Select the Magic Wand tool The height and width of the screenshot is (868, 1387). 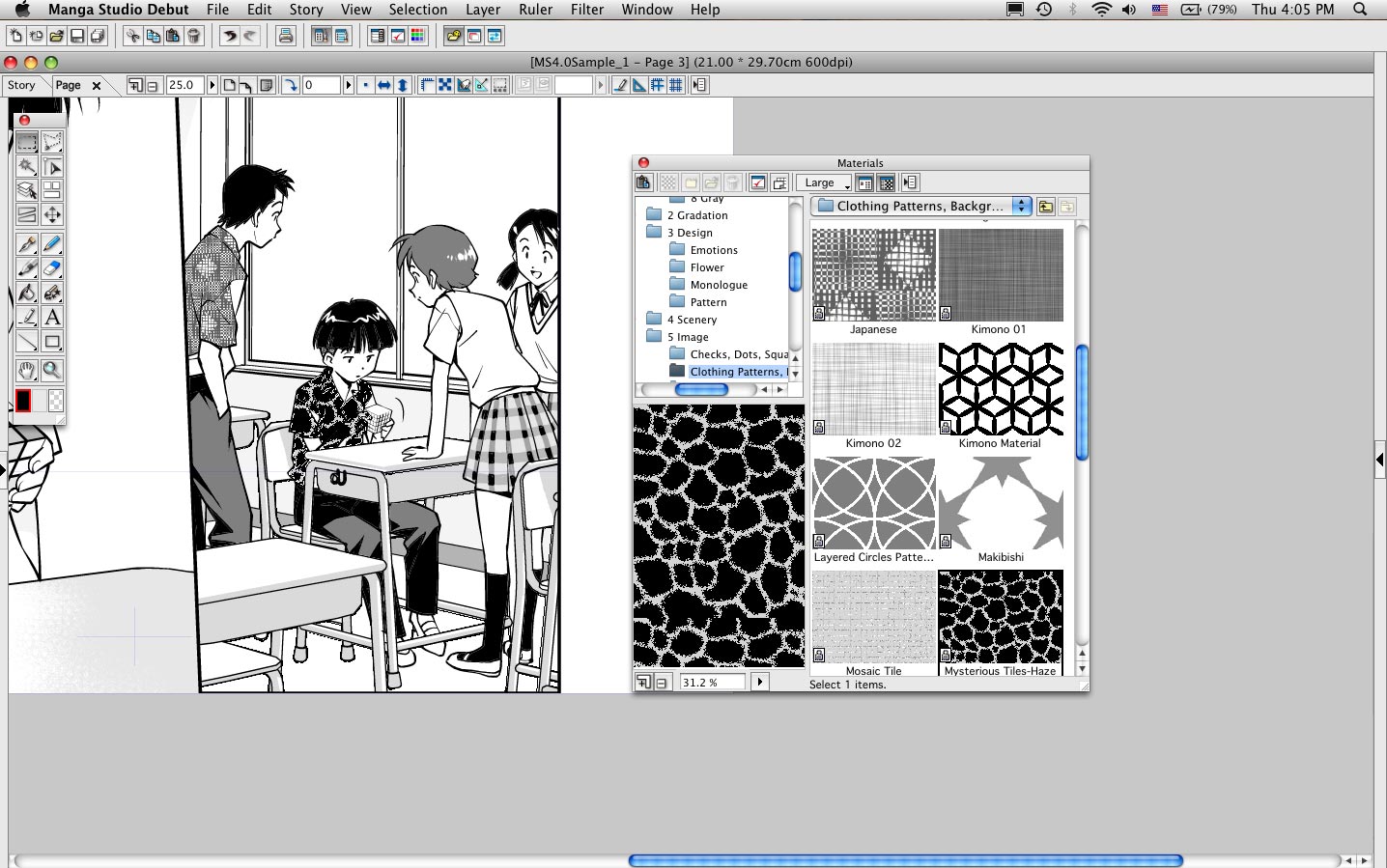[x=27, y=167]
